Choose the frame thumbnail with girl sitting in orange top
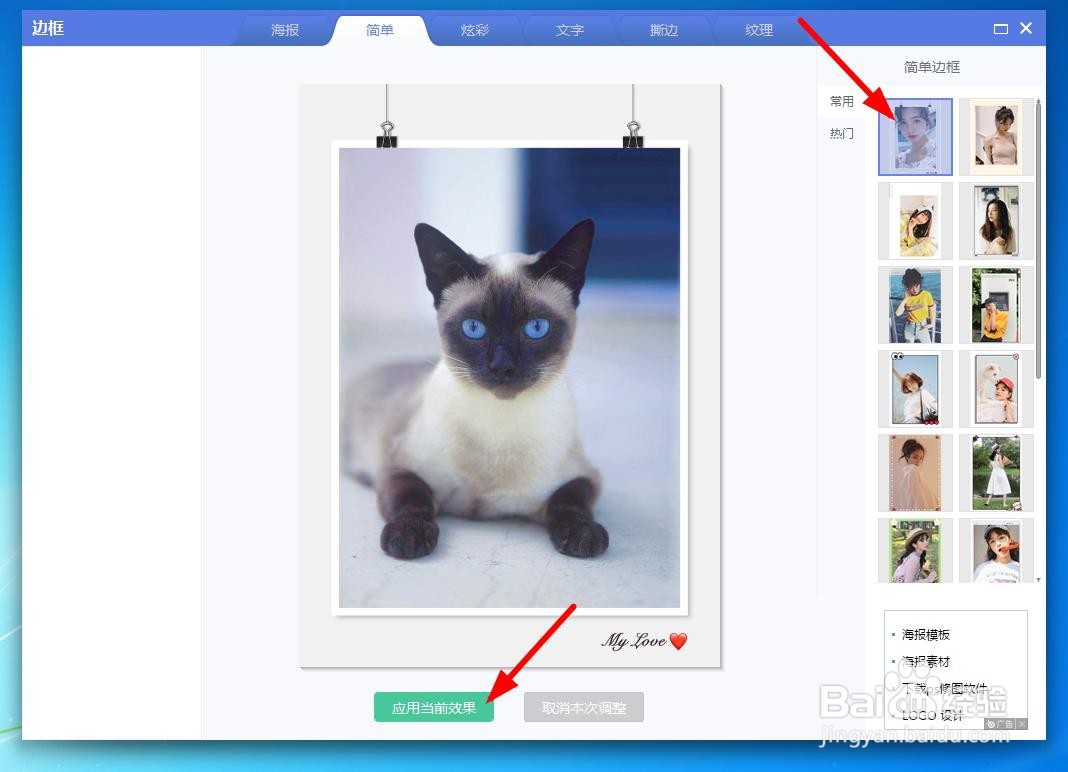 [x=996, y=305]
